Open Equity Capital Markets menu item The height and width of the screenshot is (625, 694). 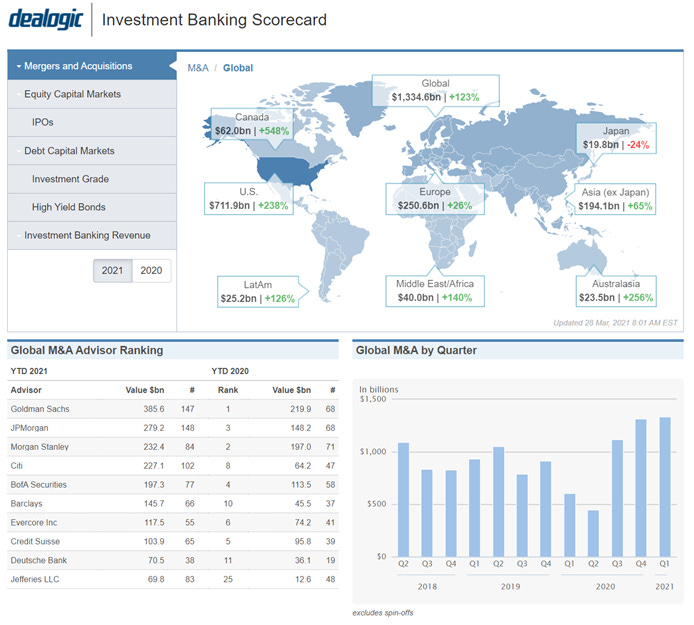92,94
